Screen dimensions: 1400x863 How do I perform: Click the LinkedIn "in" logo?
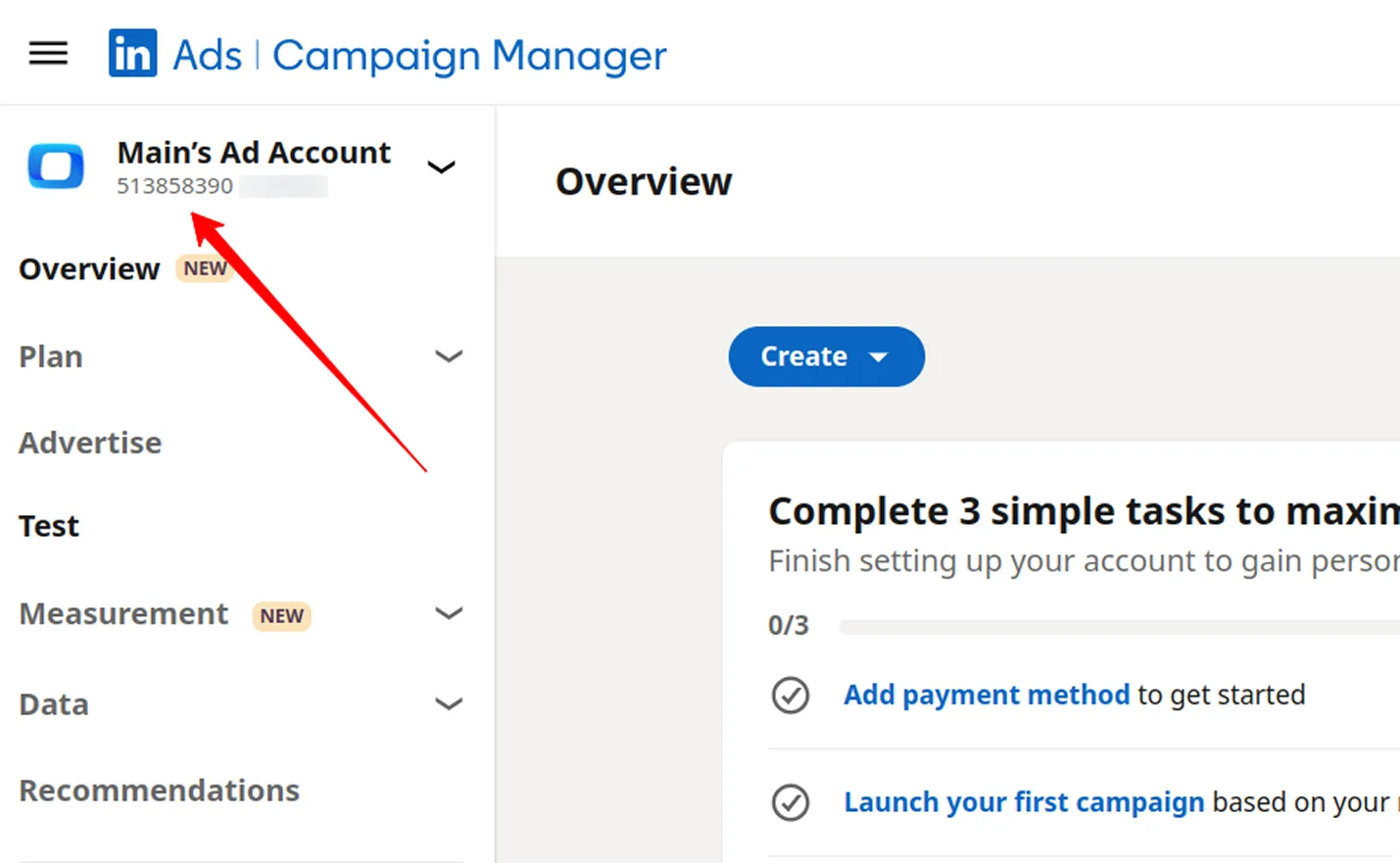pos(132,54)
